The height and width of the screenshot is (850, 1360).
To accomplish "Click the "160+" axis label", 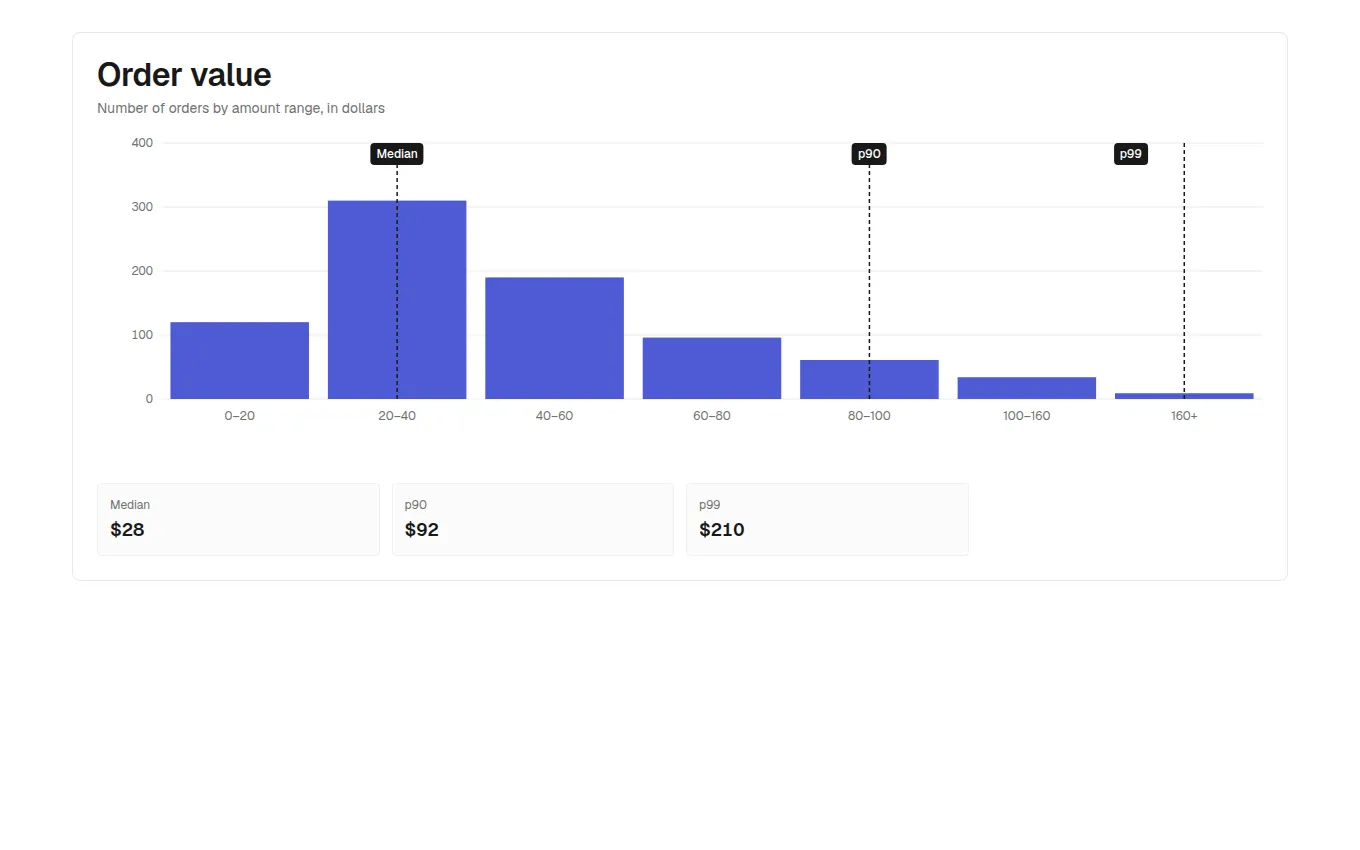I will (x=1184, y=416).
